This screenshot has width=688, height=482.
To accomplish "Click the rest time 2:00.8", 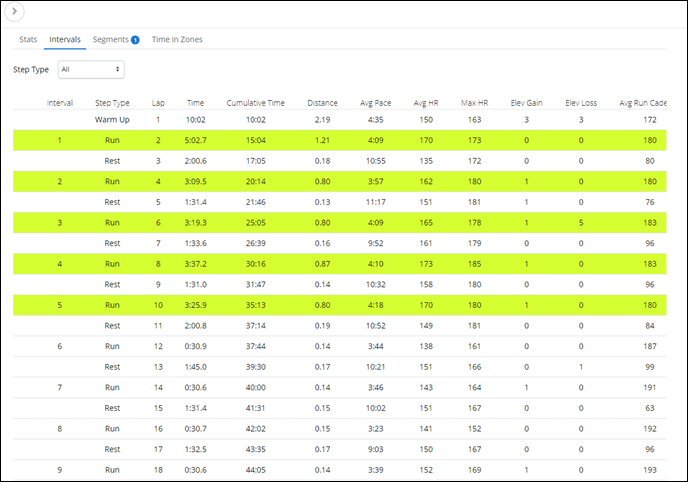I will [x=195, y=326].
